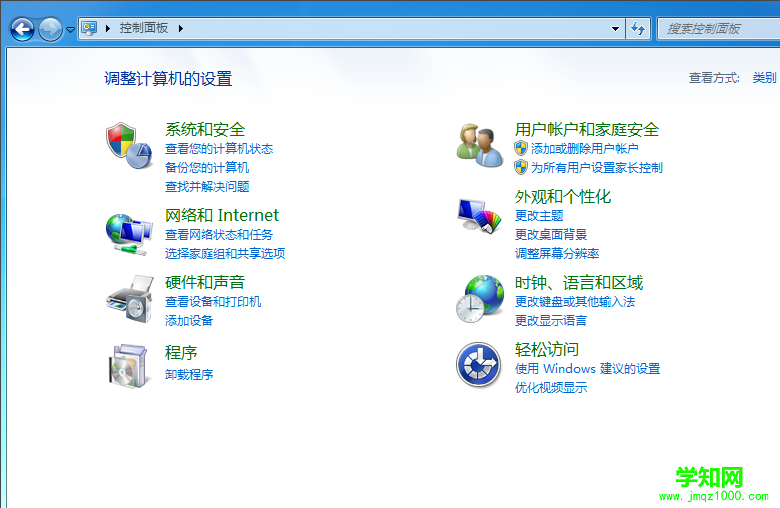This screenshot has height=508, width=780.
Task: Click the refresh button beside address bar
Action: (x=638, y=28)
